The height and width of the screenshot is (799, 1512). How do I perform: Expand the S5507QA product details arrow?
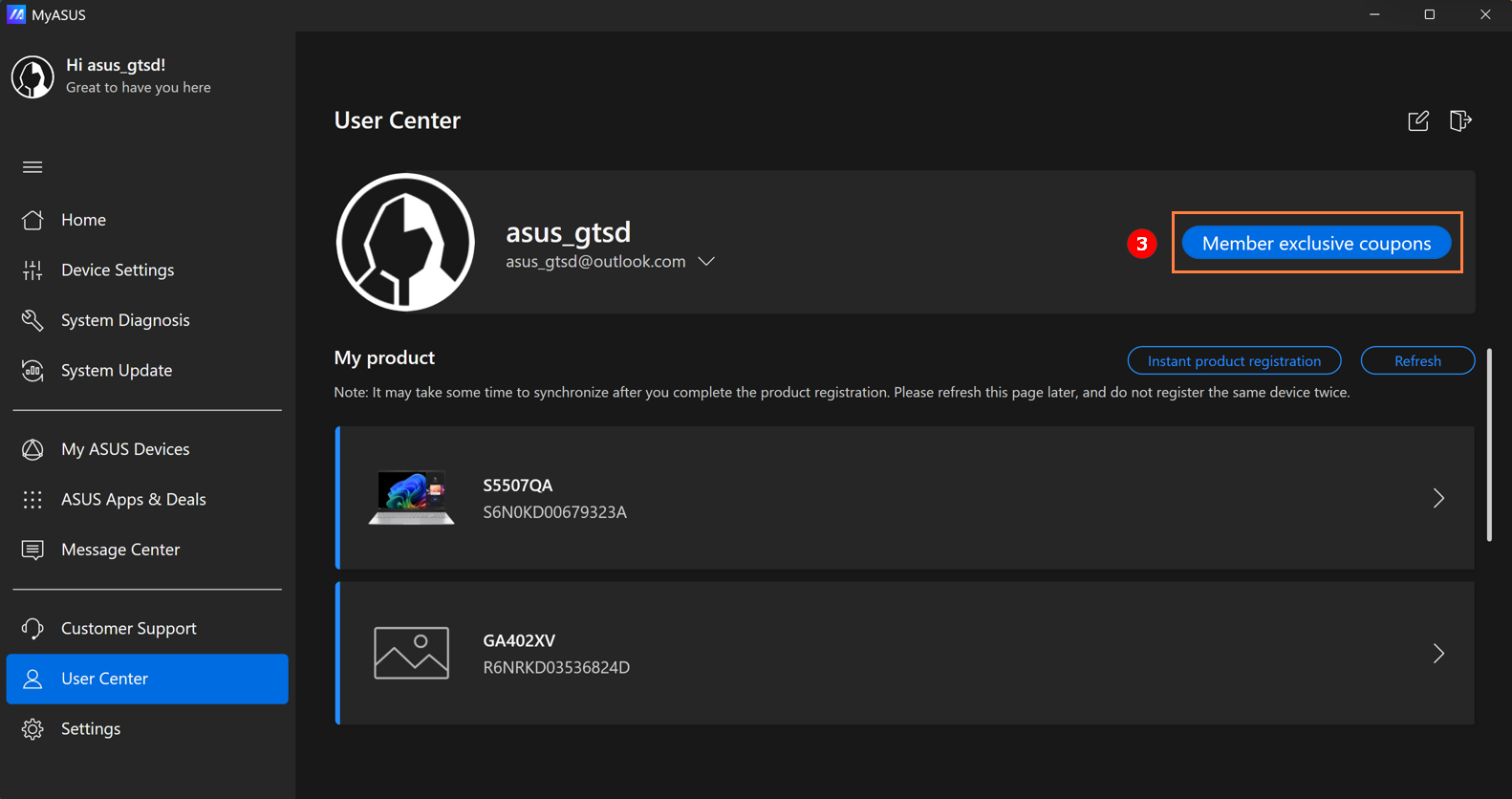pos(1437,498)
